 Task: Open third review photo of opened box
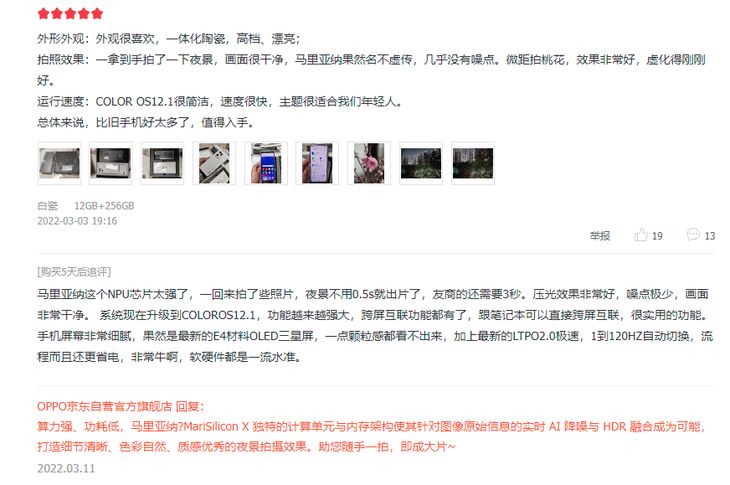pyautogui.click(x=162, y=163)
